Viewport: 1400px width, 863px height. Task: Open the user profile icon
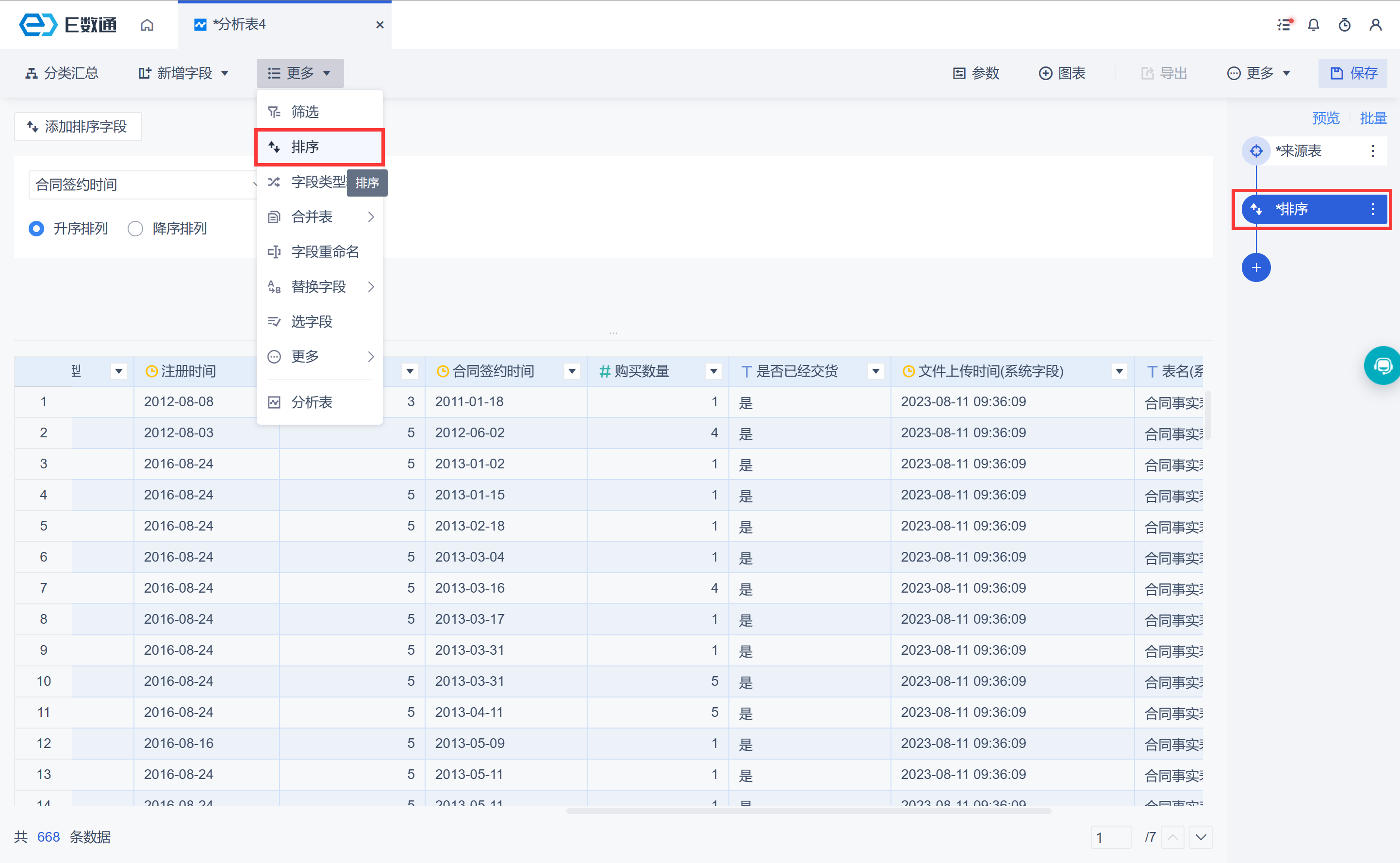(x=1375, y=25)
